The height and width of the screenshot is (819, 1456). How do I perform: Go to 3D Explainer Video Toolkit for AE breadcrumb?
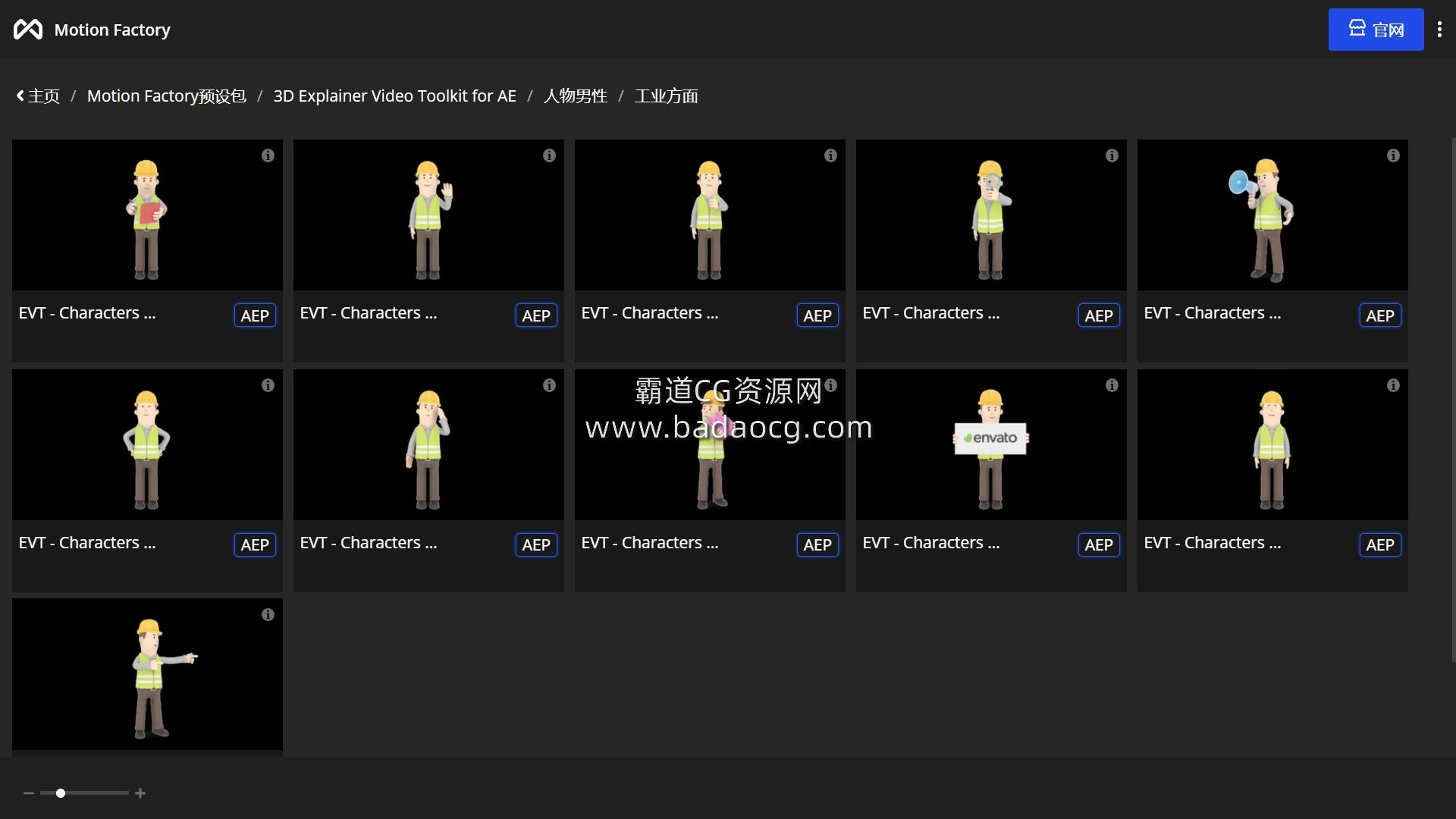394,96
